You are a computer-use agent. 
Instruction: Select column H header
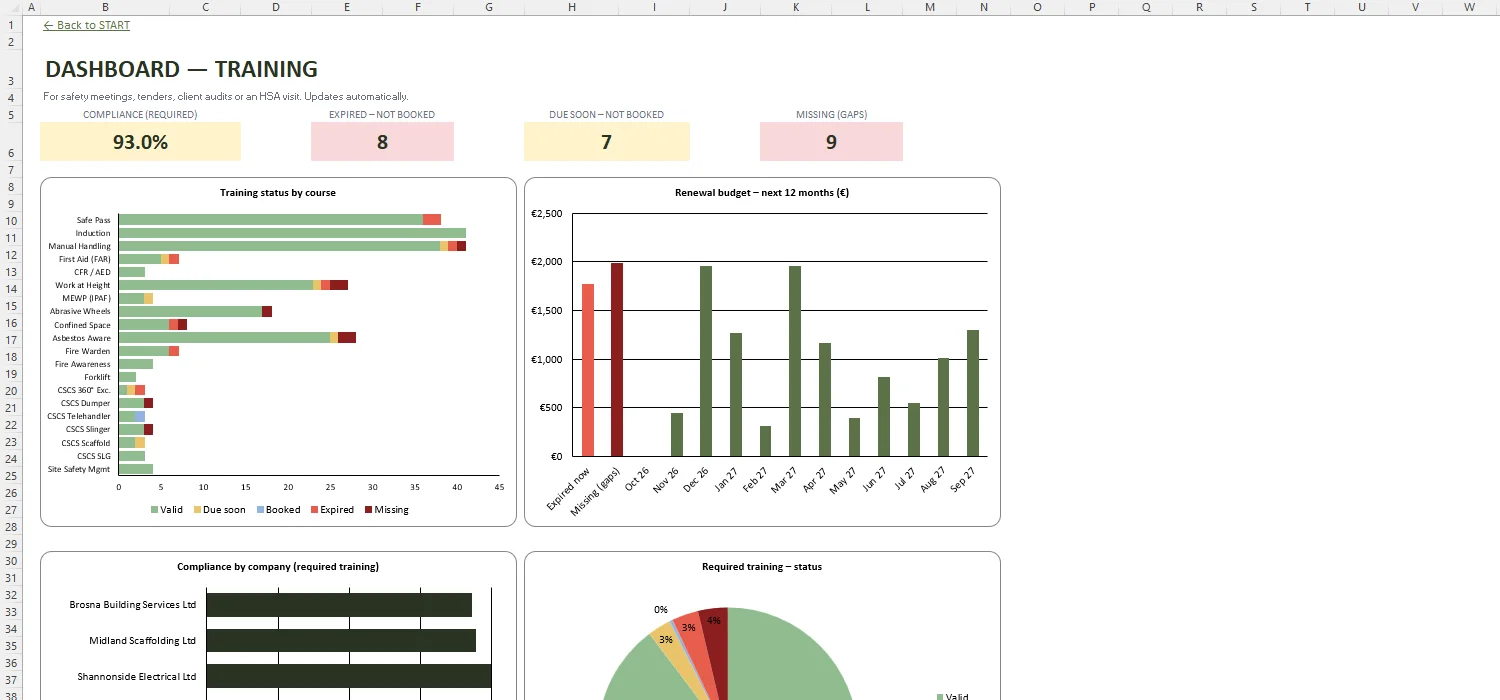571,7
